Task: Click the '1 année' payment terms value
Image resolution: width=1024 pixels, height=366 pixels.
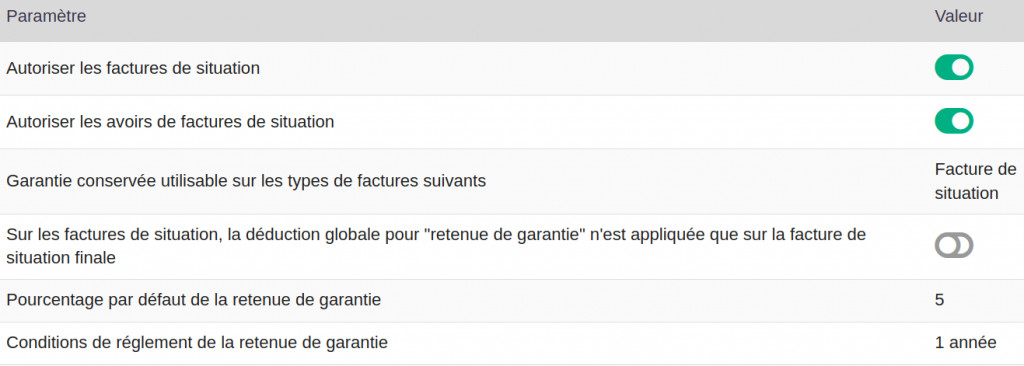Action: click(x=965, y=342)
